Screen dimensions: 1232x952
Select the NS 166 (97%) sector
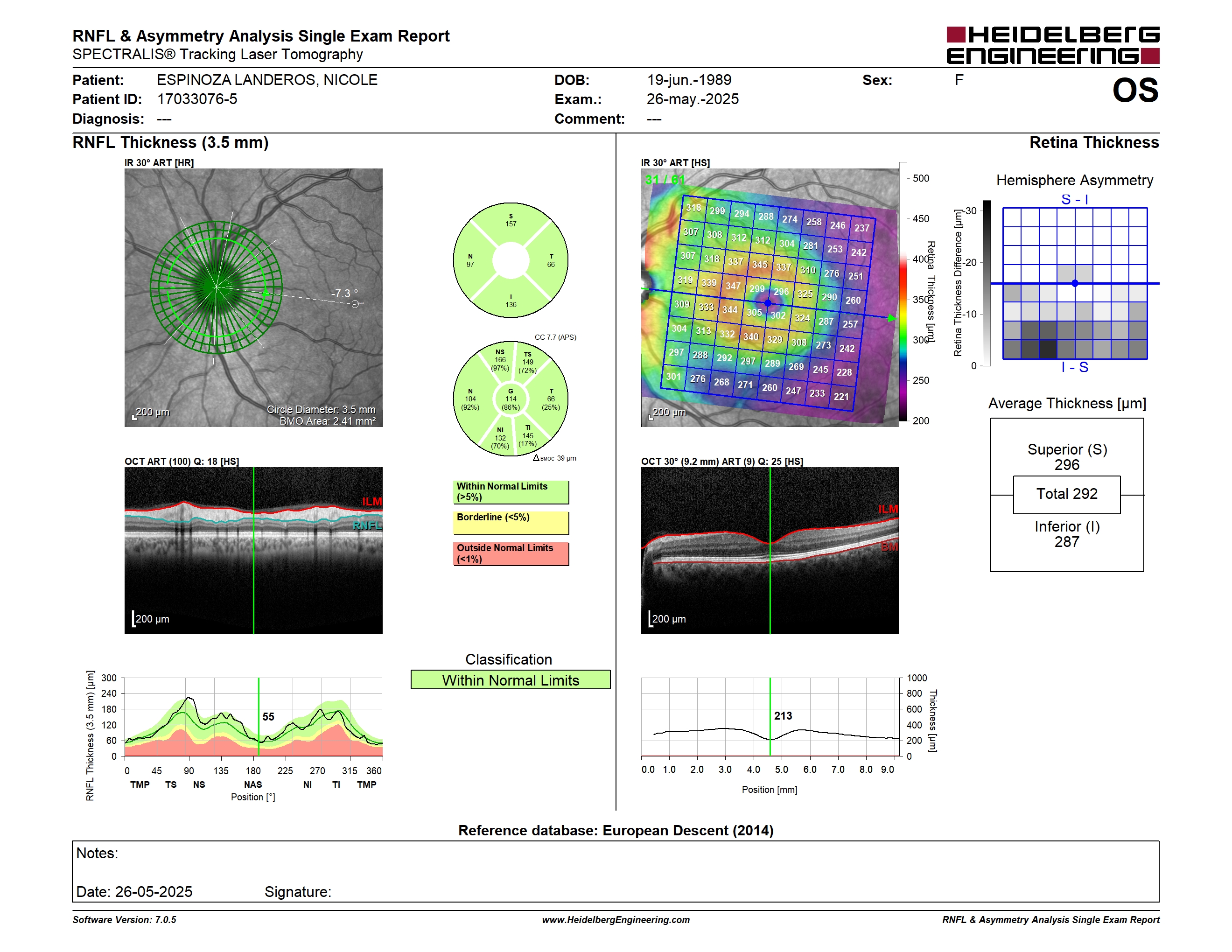500,360
